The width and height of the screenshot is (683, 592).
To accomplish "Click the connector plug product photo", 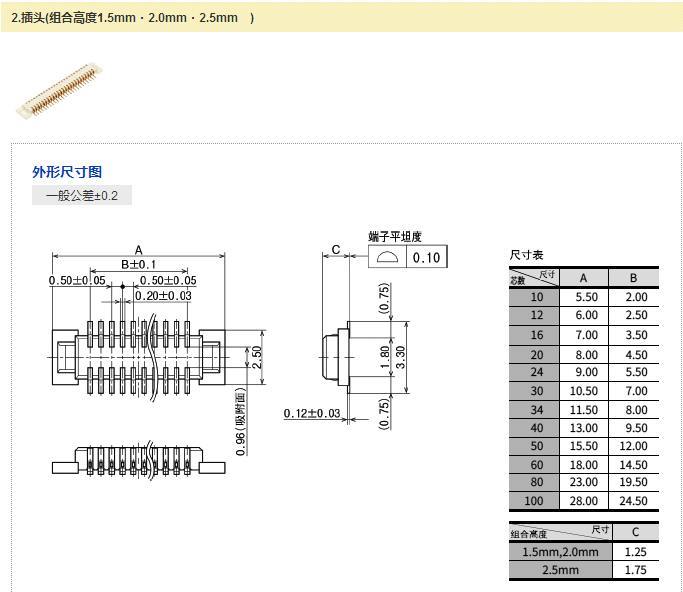I will [x=59, y=90].
